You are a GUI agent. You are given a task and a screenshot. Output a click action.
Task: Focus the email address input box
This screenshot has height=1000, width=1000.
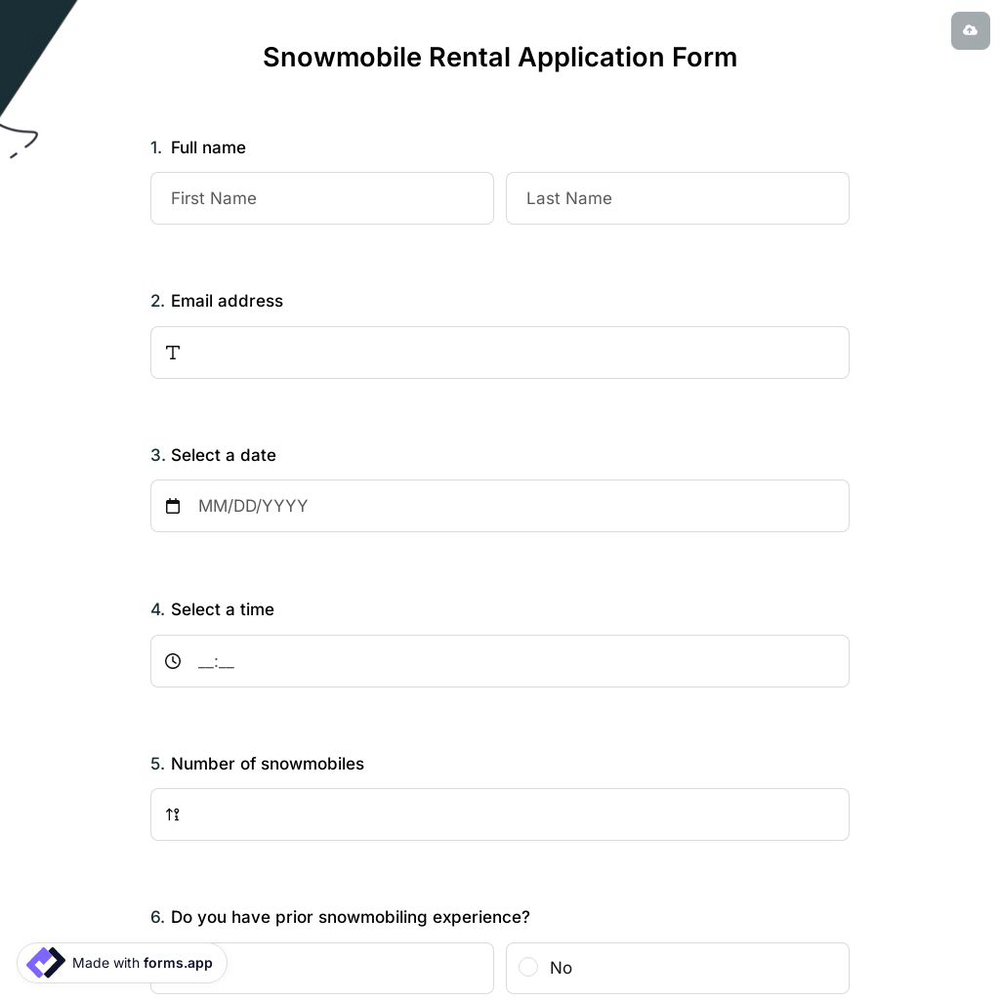click(500, 352)
